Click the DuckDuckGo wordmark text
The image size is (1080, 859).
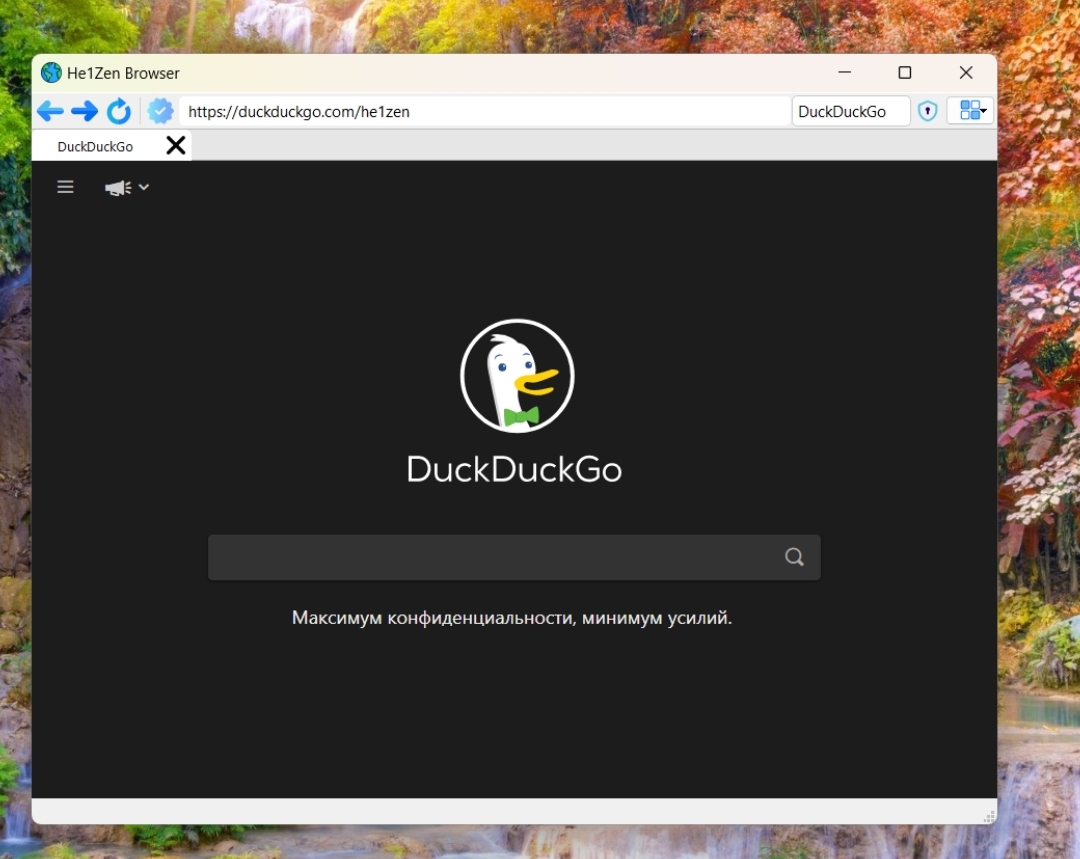(x=515, y=469)
